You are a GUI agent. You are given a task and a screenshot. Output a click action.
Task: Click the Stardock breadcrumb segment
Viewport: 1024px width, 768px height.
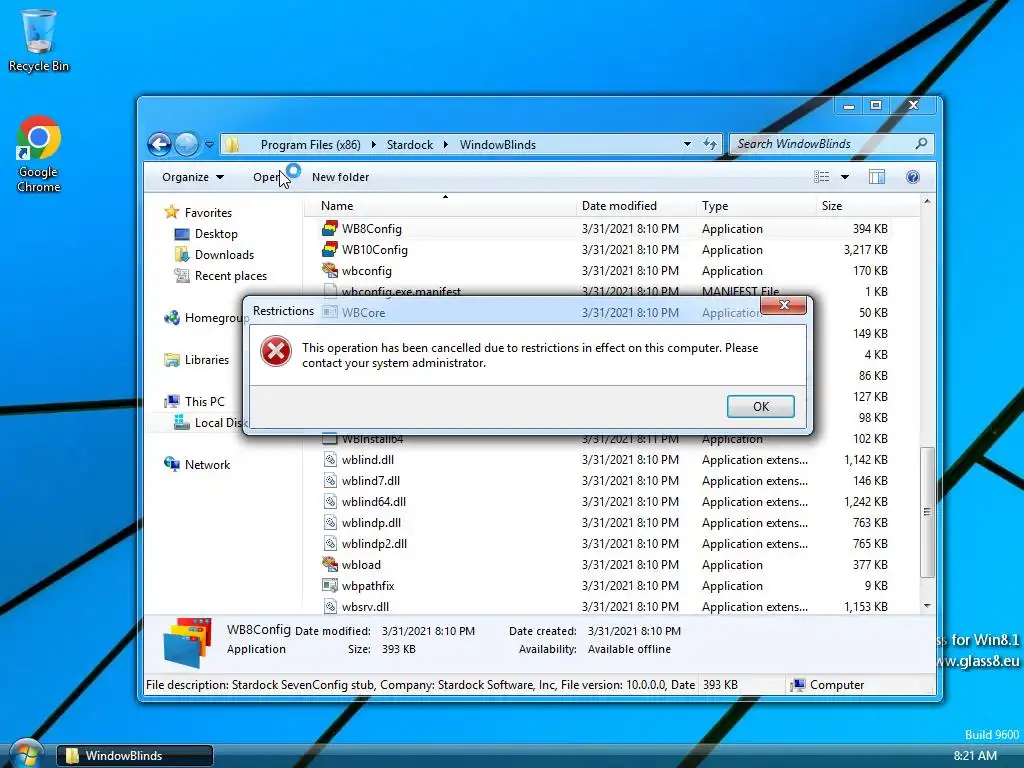coord(409,144)
